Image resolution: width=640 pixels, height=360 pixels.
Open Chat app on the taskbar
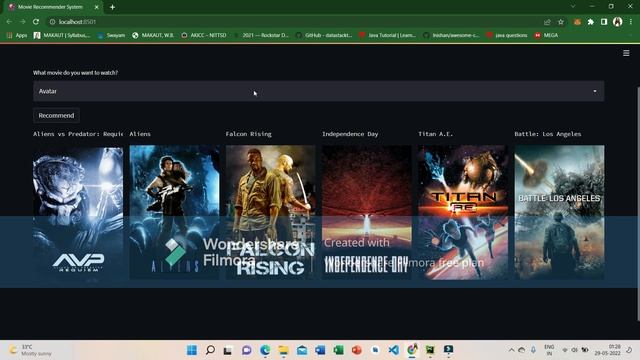247,350
